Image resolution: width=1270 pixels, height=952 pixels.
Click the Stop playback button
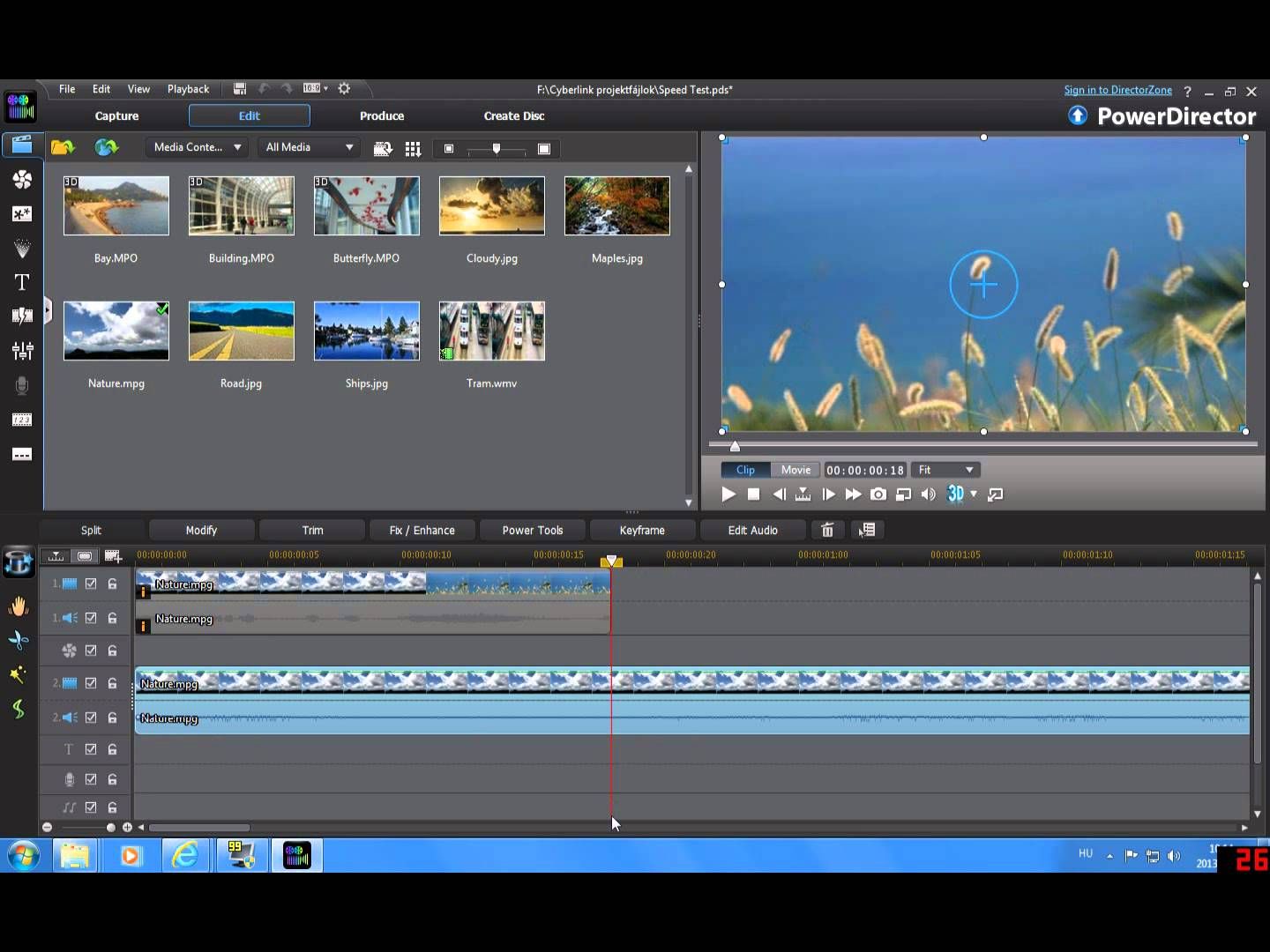pyautogui.click(x=753, y=495)
